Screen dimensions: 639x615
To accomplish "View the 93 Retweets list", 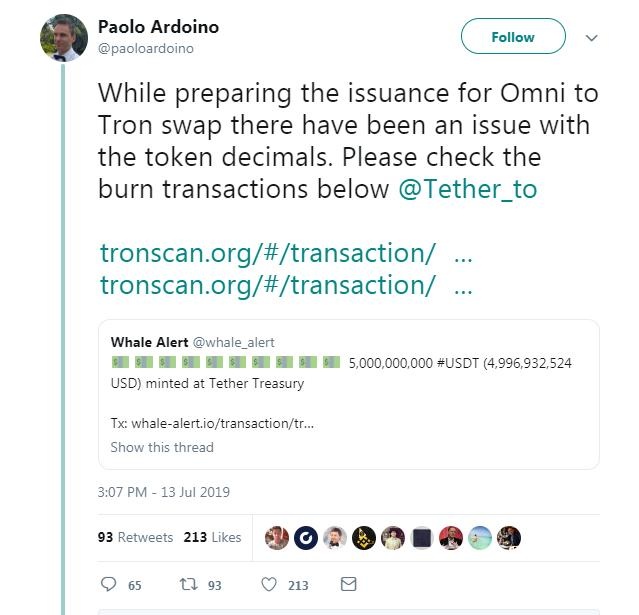I will [x=135, y=537].
